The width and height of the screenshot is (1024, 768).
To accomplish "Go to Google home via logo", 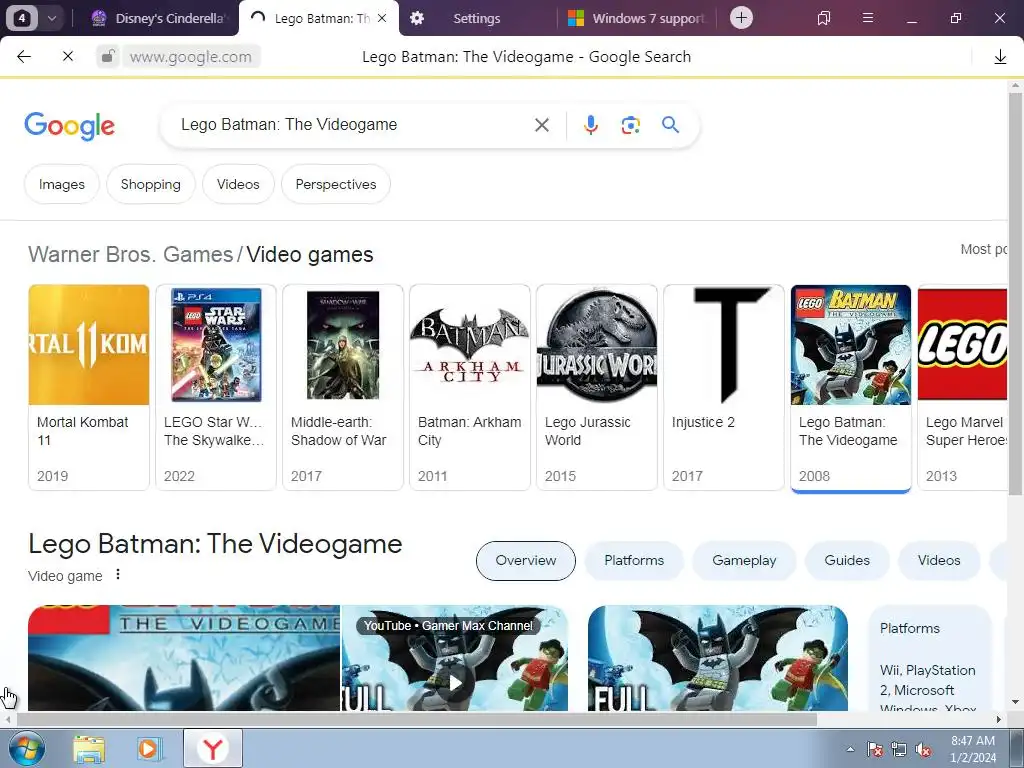I will (x=70, y=125).
